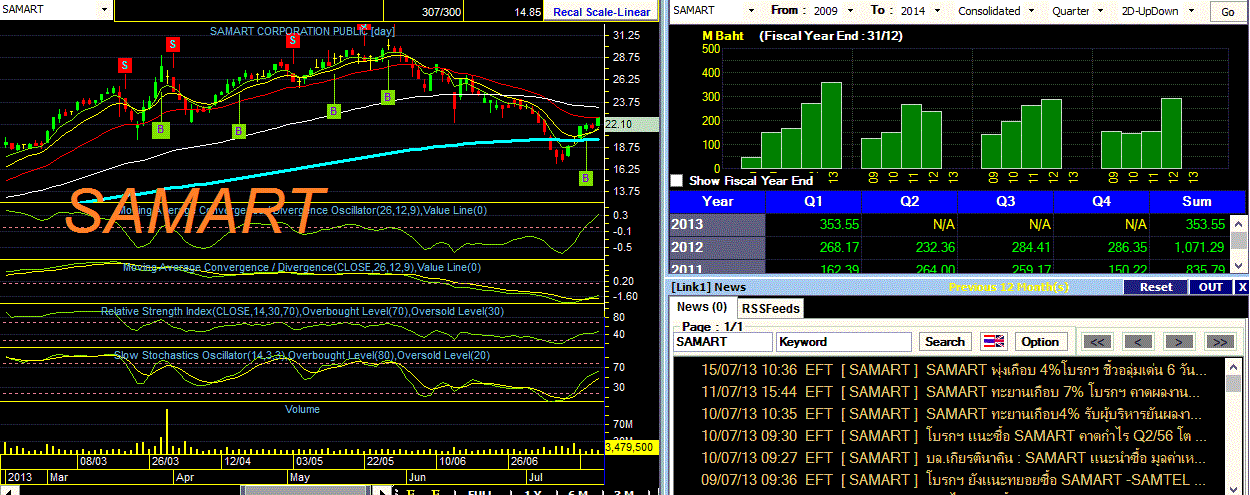Click the Go button
The image size is (1250, 495).
coord(1228,12)
